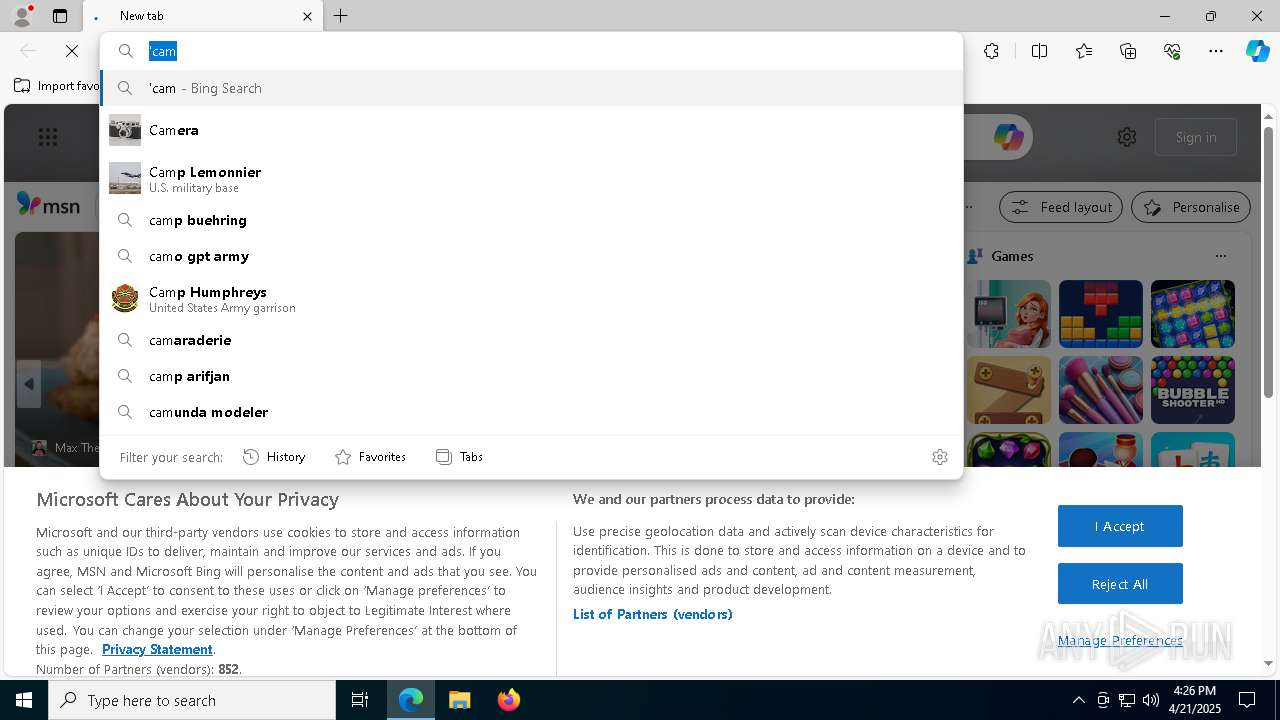Open the block puzzle game thumbnail
This screenshot has height=720, width=1280.
(1101, 314)
